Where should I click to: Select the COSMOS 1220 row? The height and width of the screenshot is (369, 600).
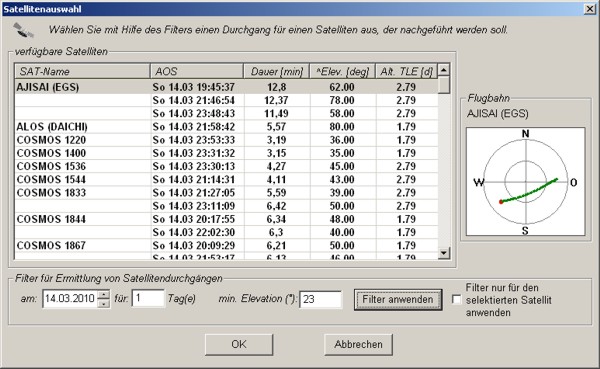[x=227, y=140]
